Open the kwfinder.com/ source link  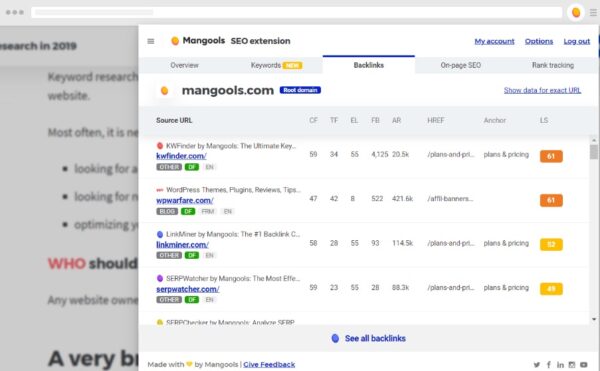[x=181, y=156]
